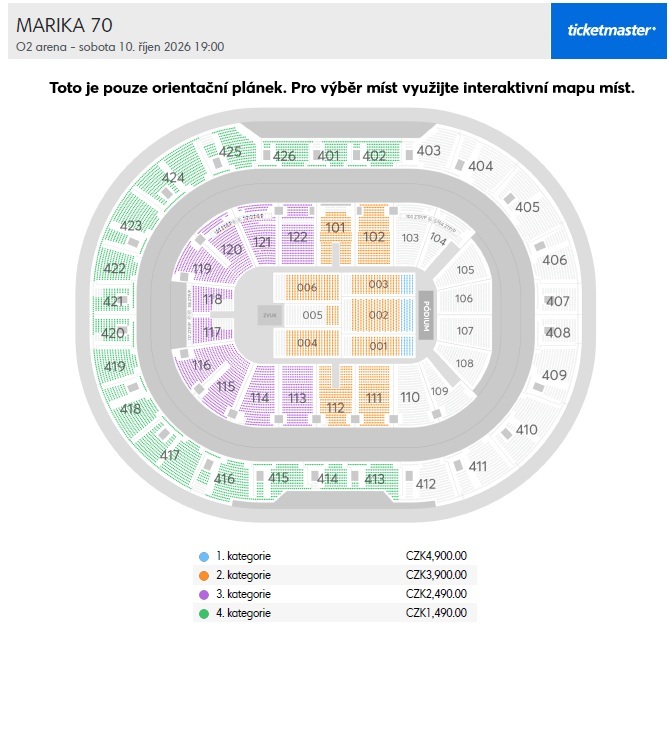
Task: Select upper-tier section 424
Action: click(x=173, y=178)
